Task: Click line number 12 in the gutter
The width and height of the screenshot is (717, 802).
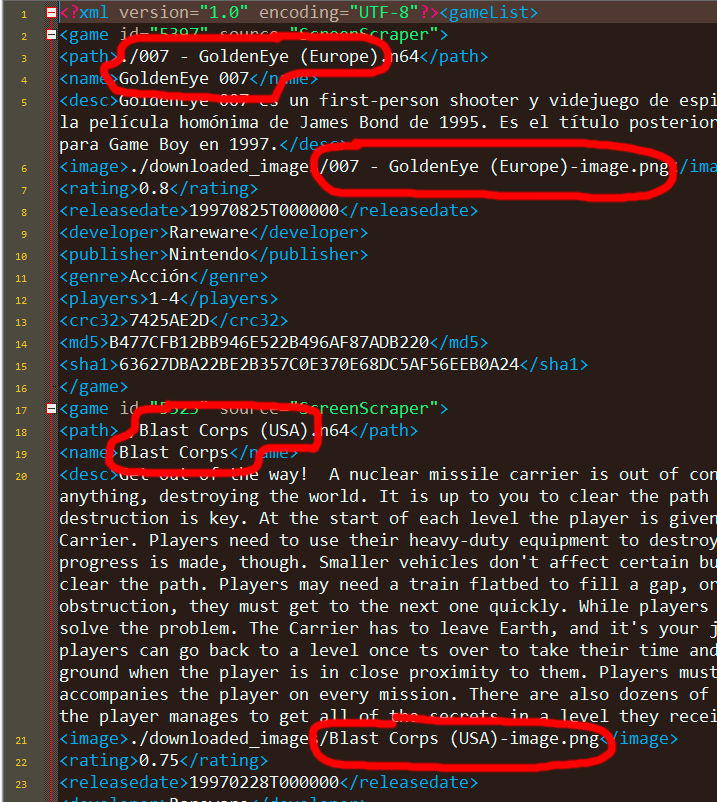Action: pyautogui.click(x=21, y=300)
